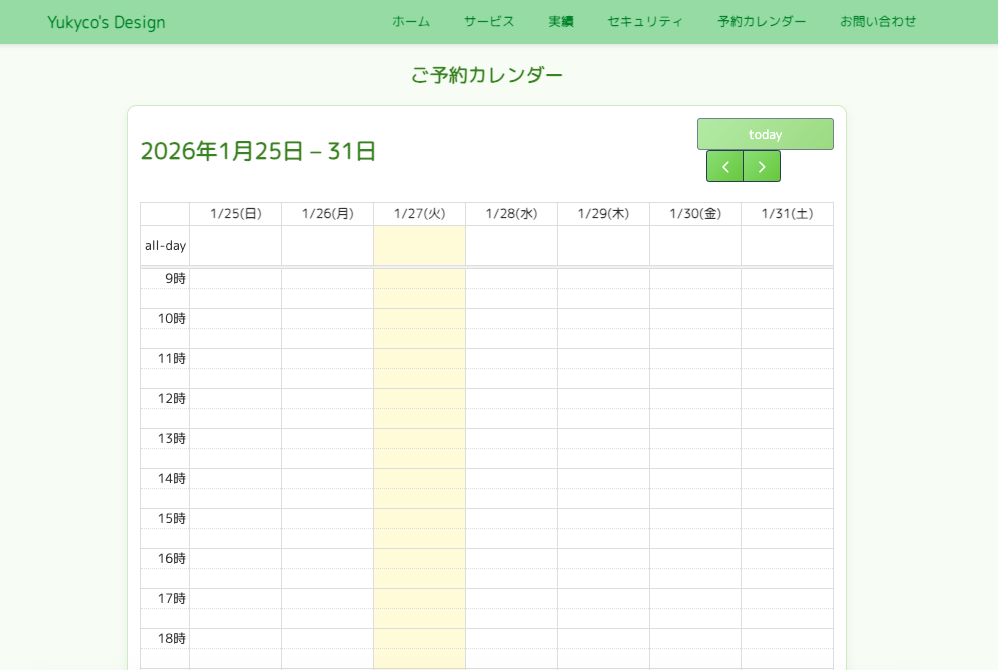998x670 pixels.
Task: Click the 1/25(日) column header
Action: [235, 213]
